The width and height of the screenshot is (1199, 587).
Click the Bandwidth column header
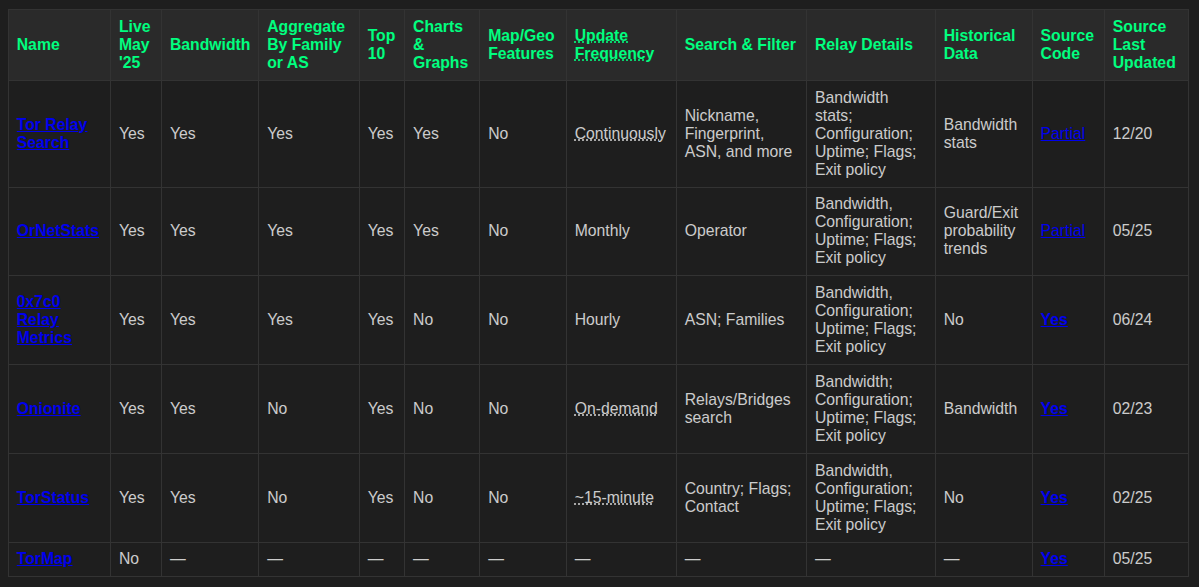click(x=209, y=44)
